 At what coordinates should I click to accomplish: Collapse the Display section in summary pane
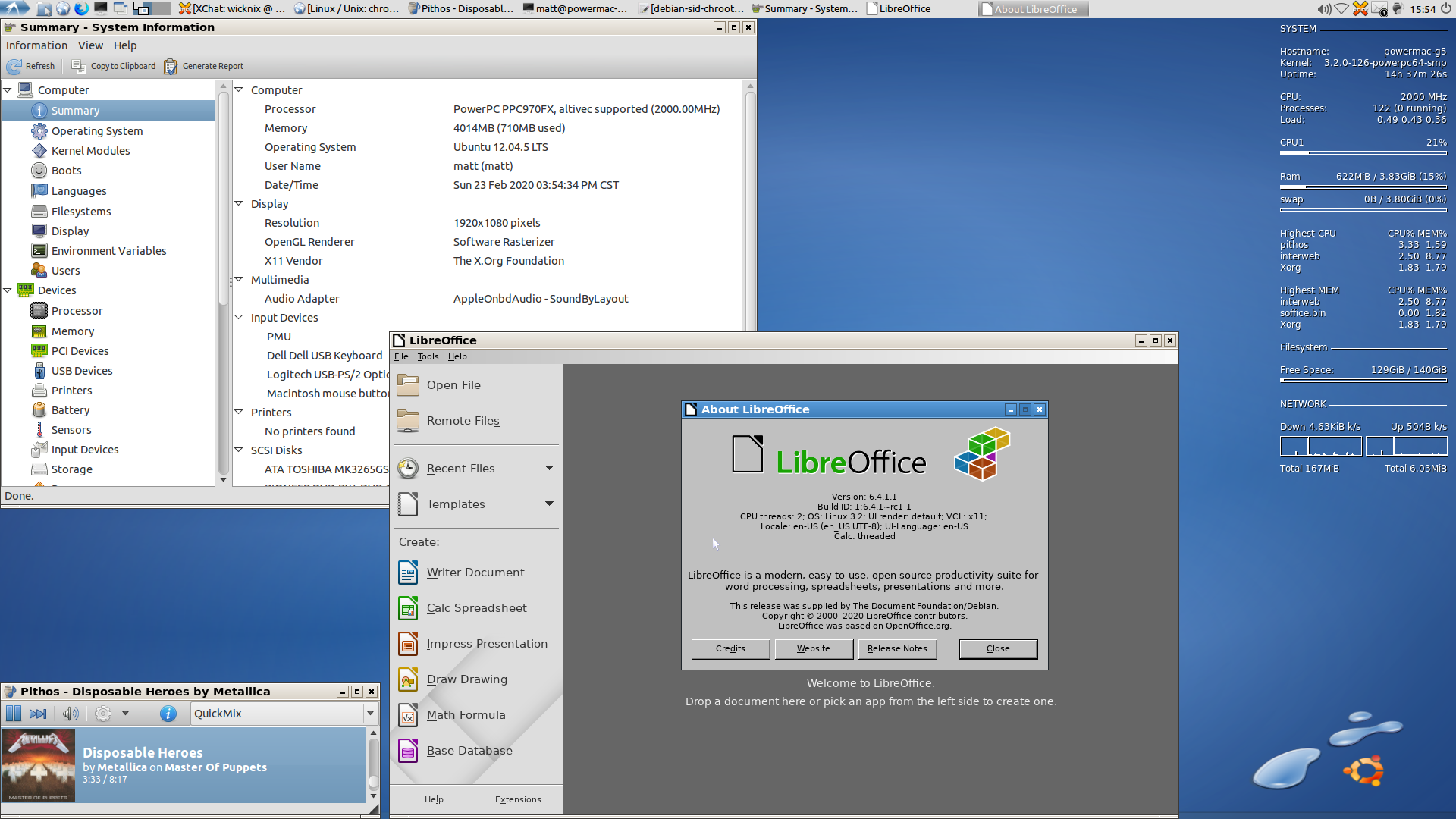[238, 204]
